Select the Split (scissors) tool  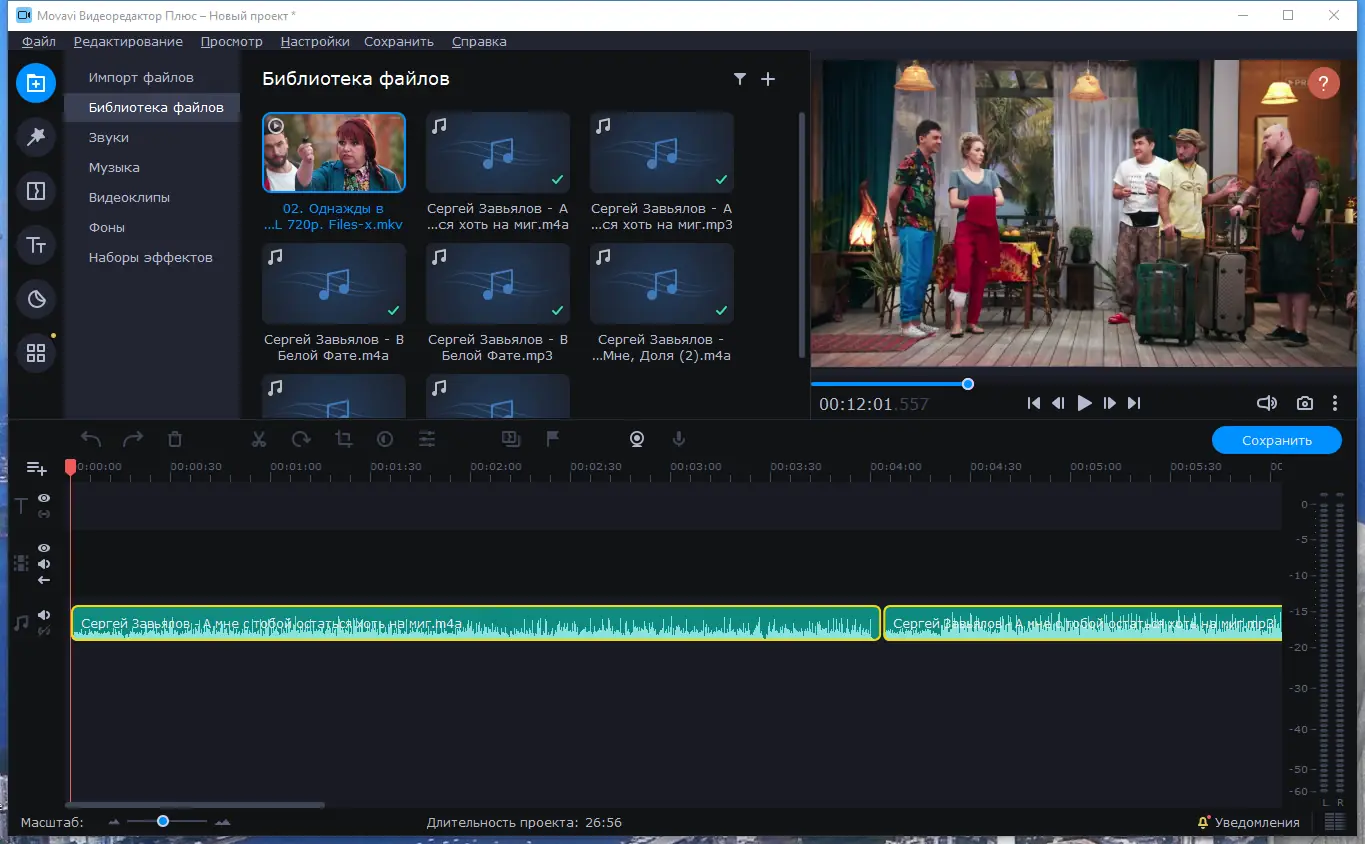[258, 438]
